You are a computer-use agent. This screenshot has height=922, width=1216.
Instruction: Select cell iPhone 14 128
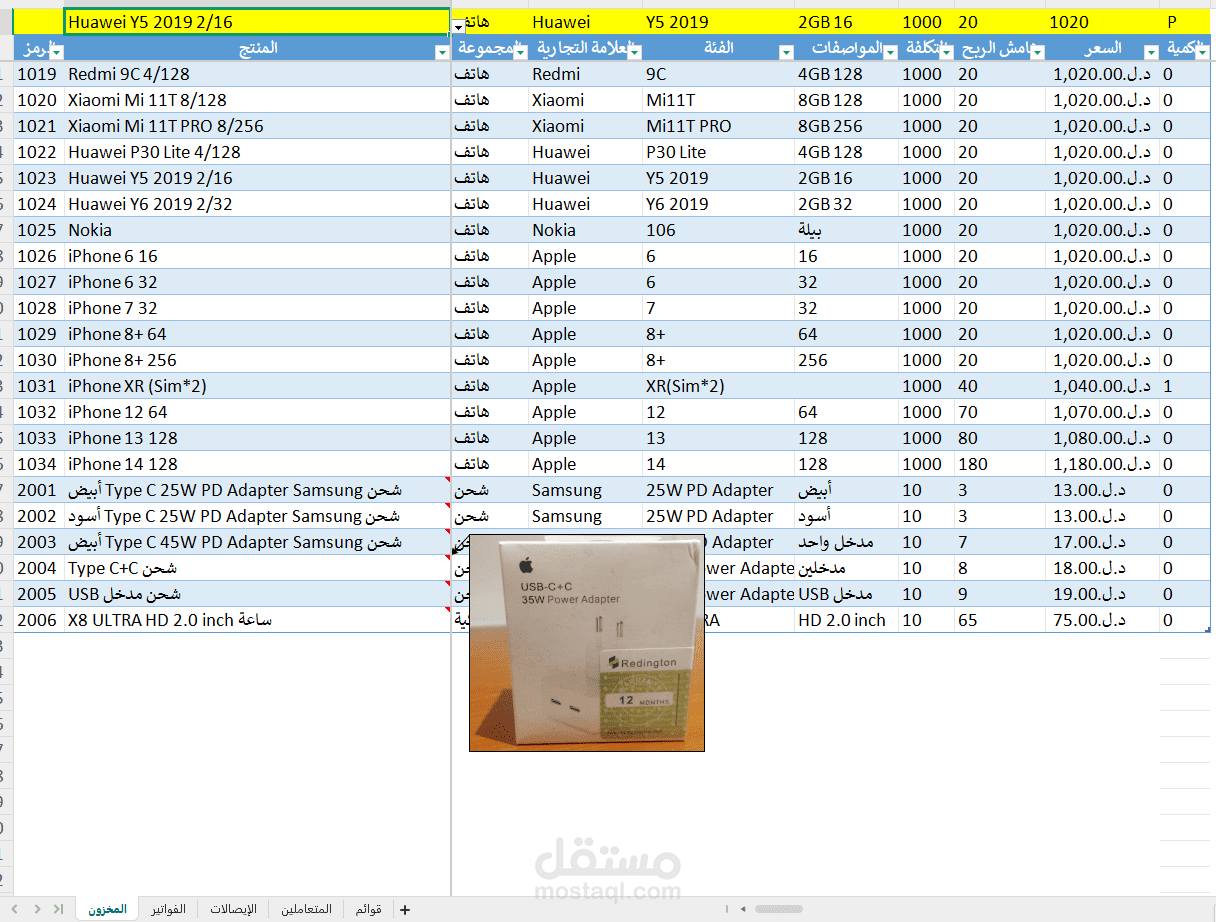click(x=257, y=464)
